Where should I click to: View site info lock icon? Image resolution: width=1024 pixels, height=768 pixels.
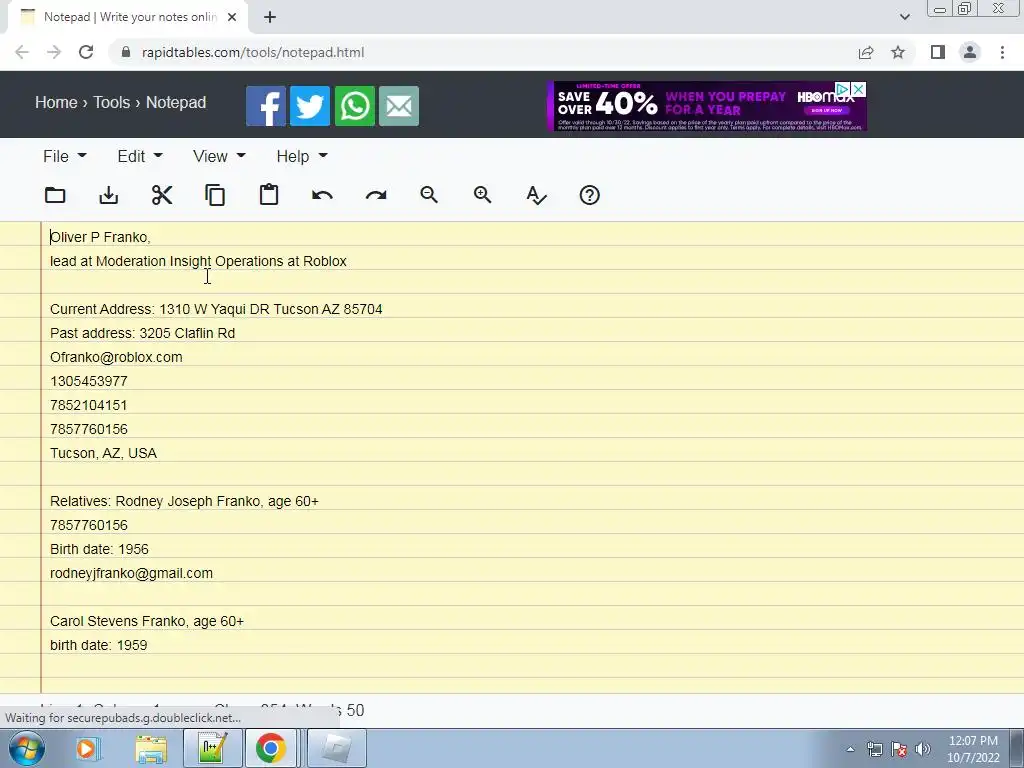point(126,52)
